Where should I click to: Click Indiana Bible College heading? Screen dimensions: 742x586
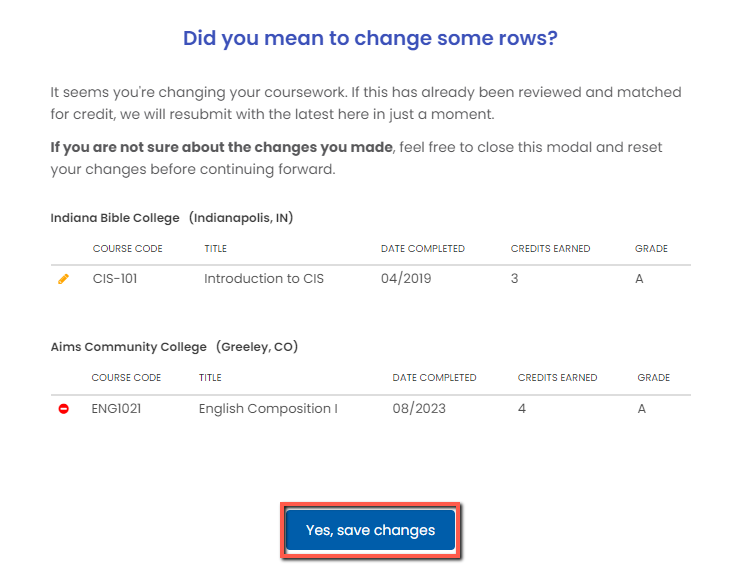[114, 218]
